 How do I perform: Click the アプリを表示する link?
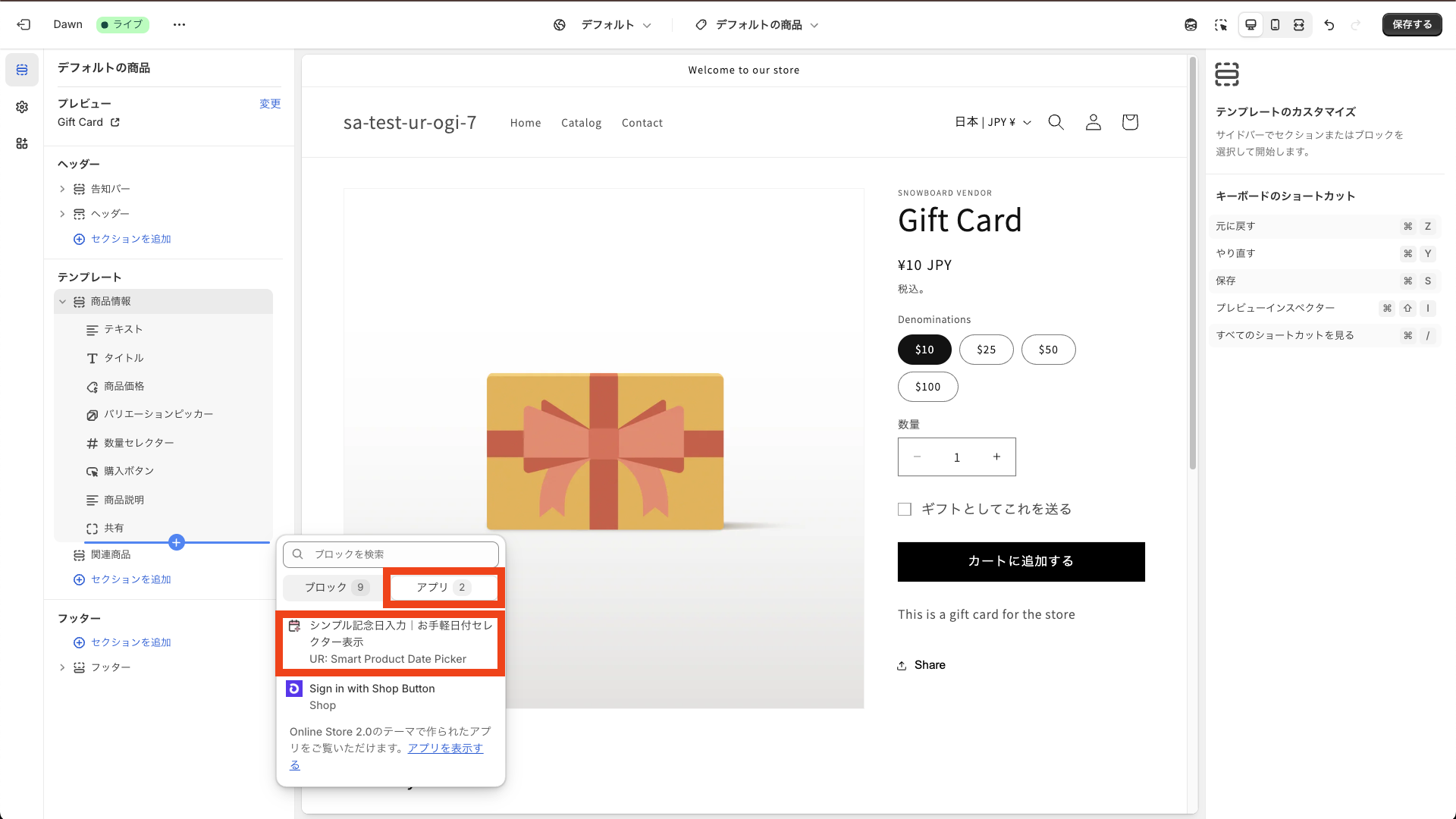pyautogui.click(x=445, y=748)
